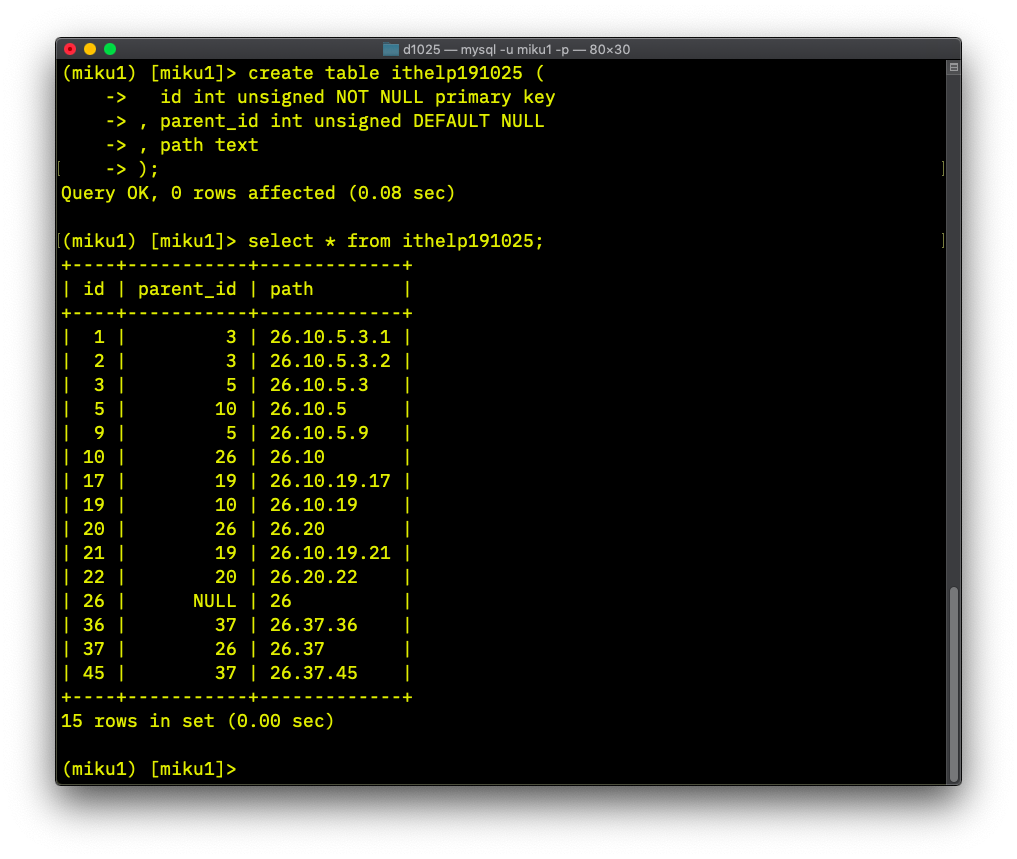Click the folder proxy icon in title bar
This screenshot has height=859, width=1017.
coord(390,49)
